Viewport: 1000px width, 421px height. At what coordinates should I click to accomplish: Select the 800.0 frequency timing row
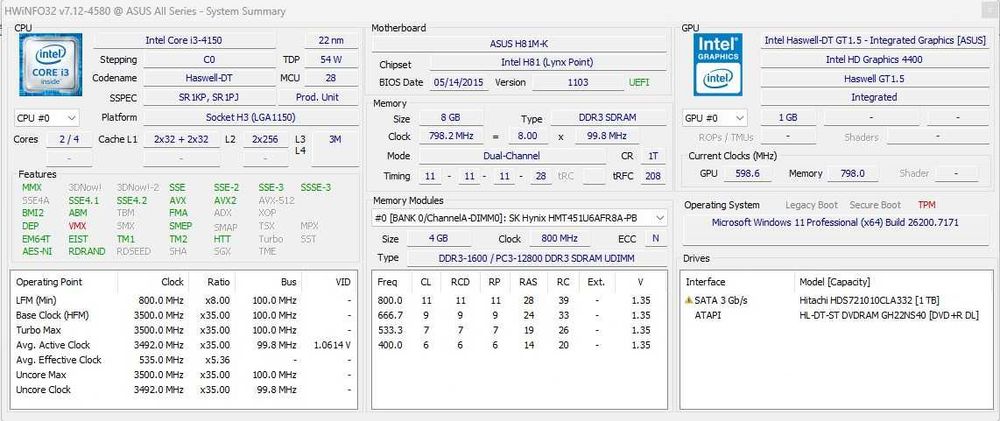click(519, 300)
